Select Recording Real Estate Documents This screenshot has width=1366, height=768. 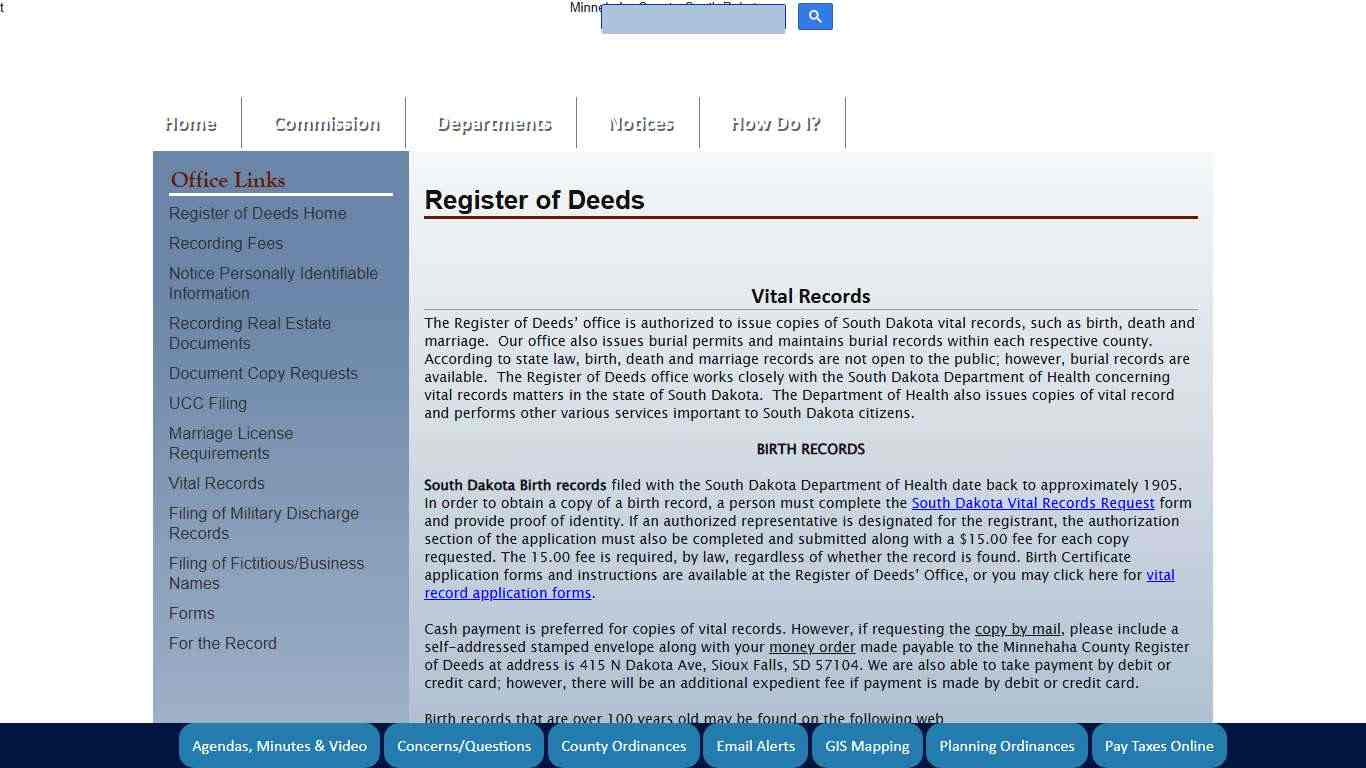click(x=250, y=333)
